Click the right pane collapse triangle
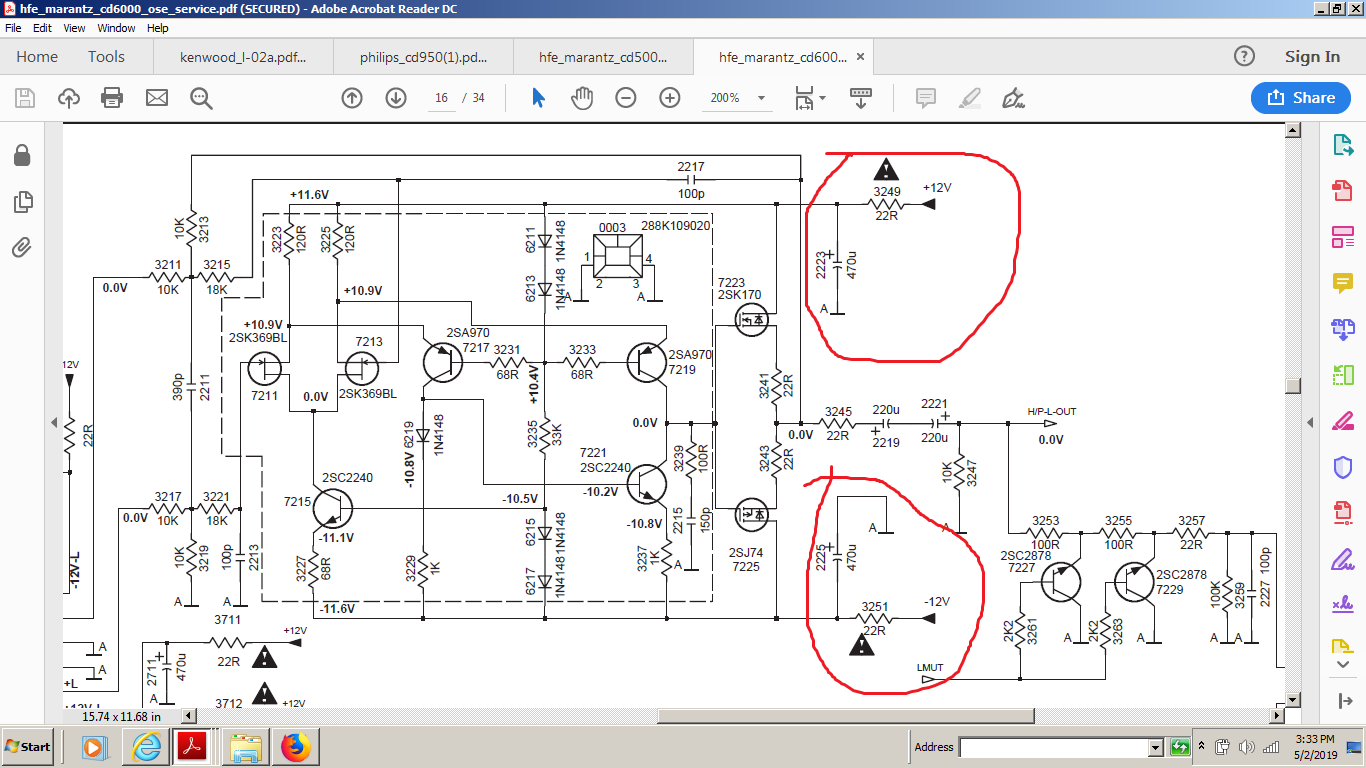 click(x=1310, y=423)
